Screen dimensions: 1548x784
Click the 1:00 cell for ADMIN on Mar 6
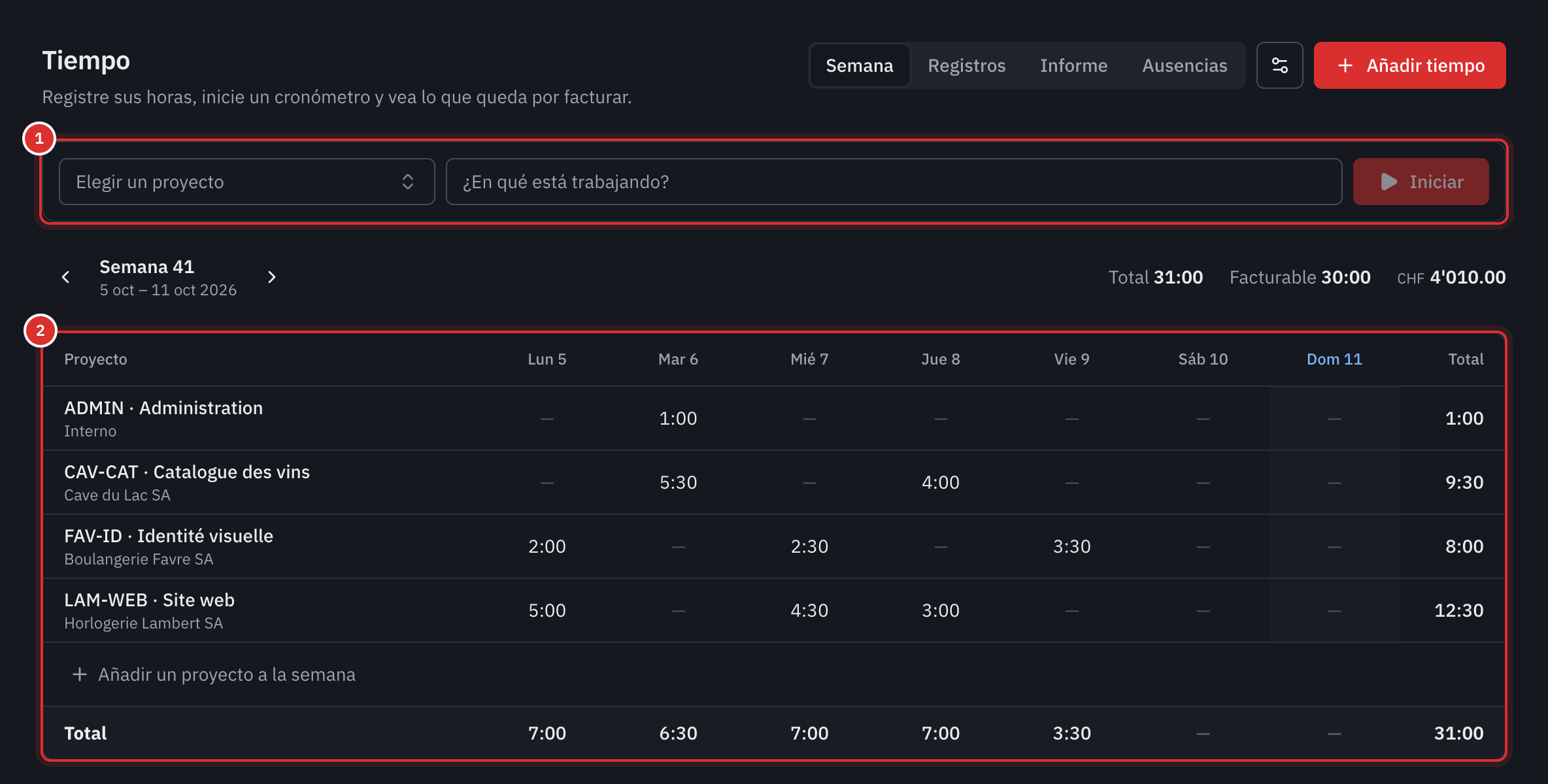coord(678,418)
